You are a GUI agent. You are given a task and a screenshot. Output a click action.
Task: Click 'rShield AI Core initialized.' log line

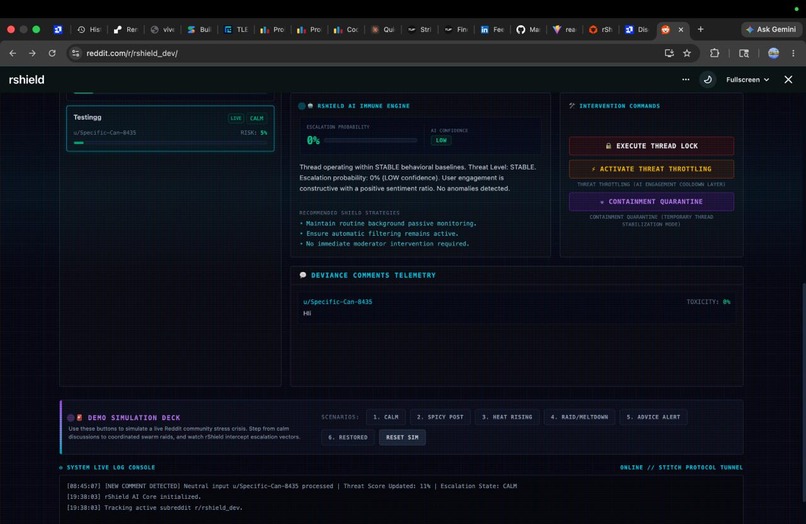134,497
